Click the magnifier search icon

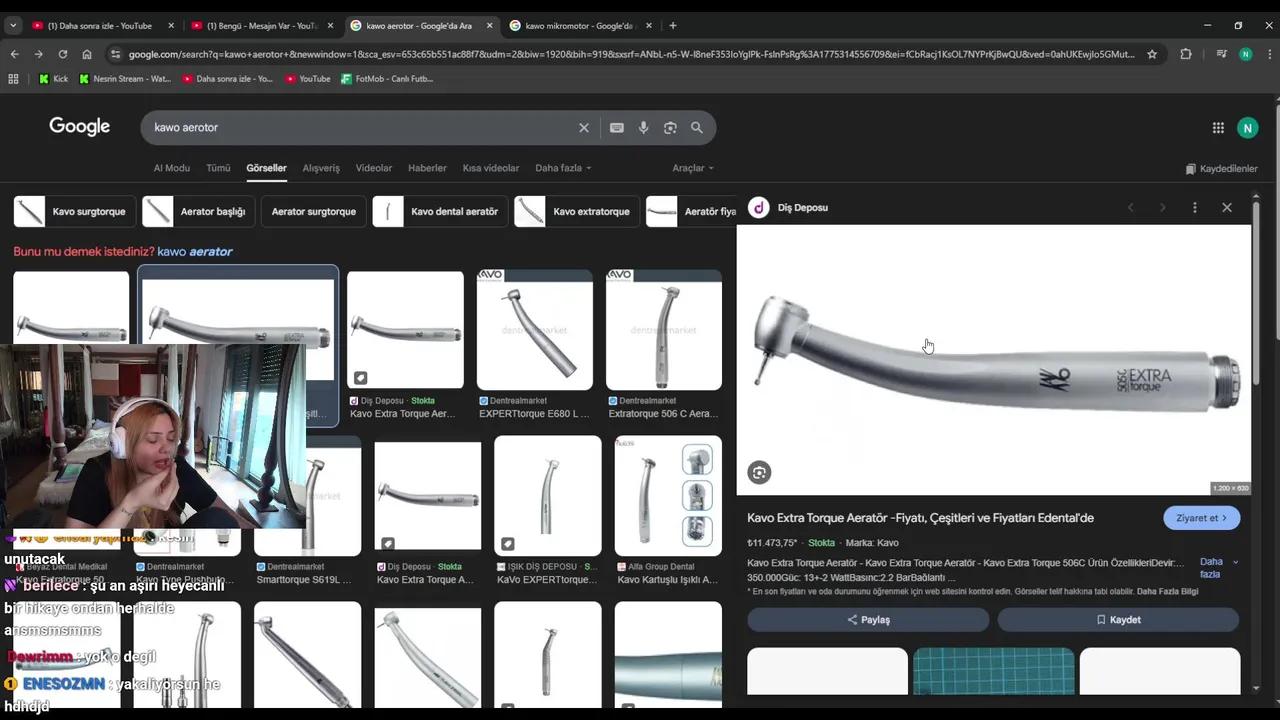click(x=697, y=128)
